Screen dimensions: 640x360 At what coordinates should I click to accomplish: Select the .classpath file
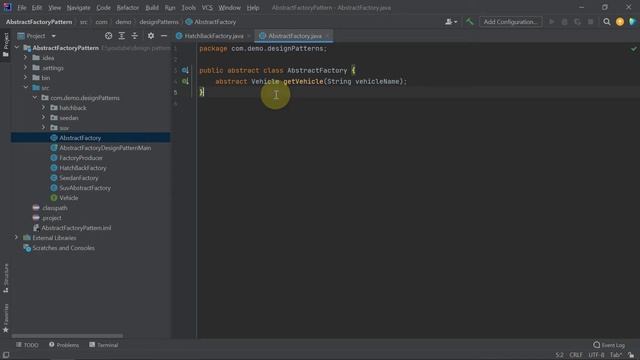tap(55, 208)
